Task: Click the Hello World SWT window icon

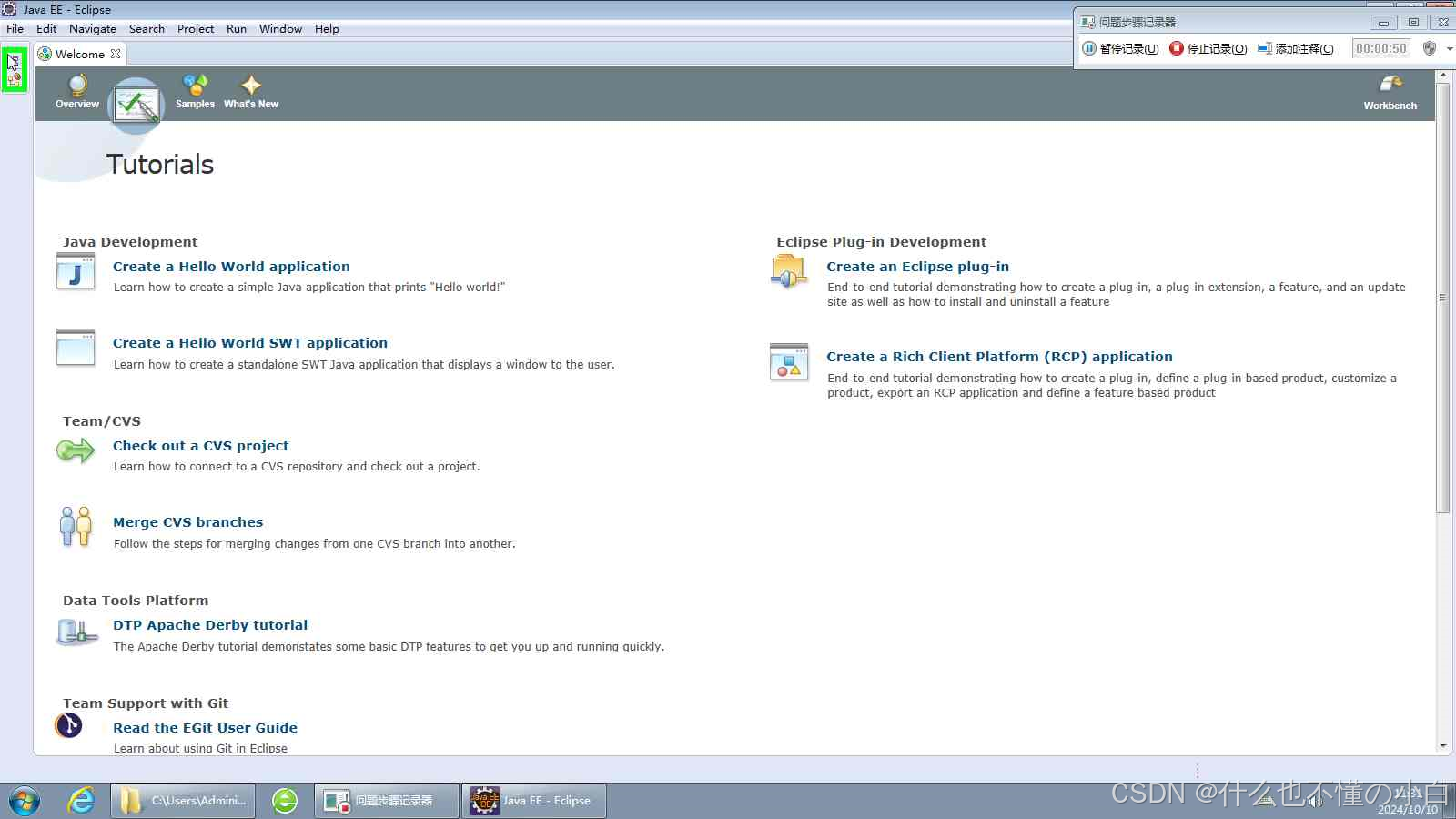Action: [76, 348]
